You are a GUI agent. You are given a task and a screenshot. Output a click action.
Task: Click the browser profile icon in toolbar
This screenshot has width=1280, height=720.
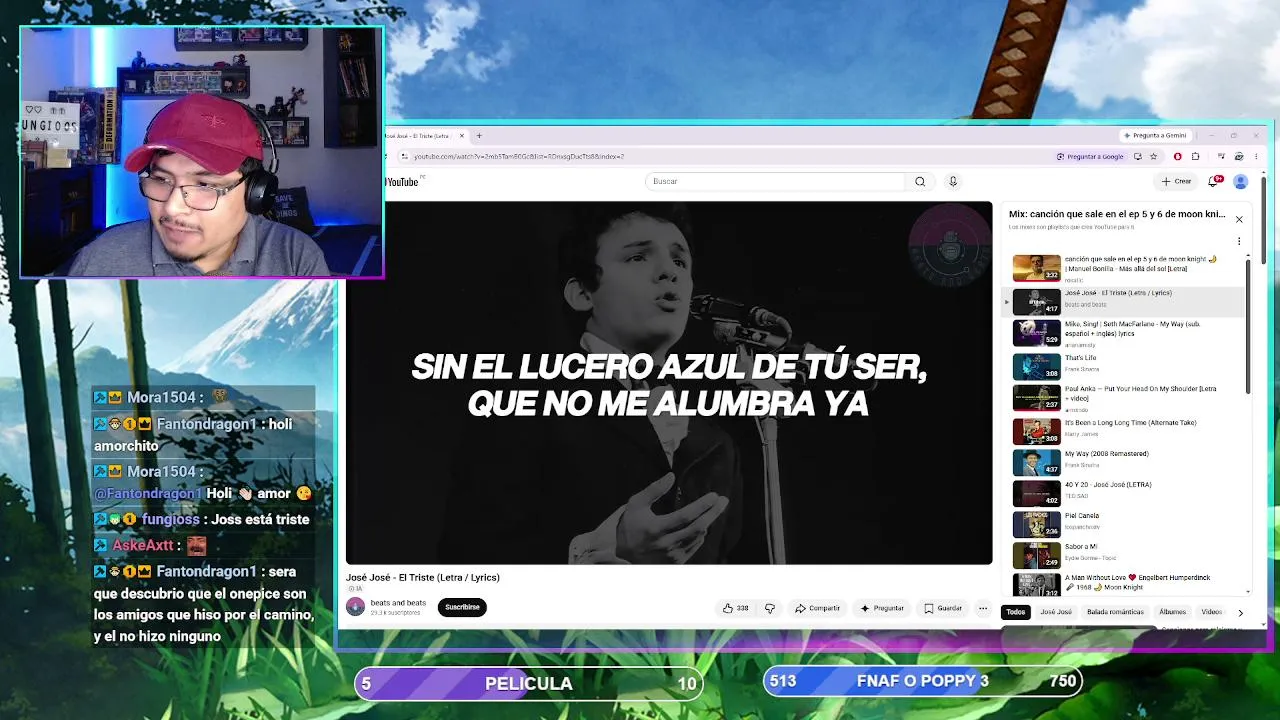tap(1239, 156)
